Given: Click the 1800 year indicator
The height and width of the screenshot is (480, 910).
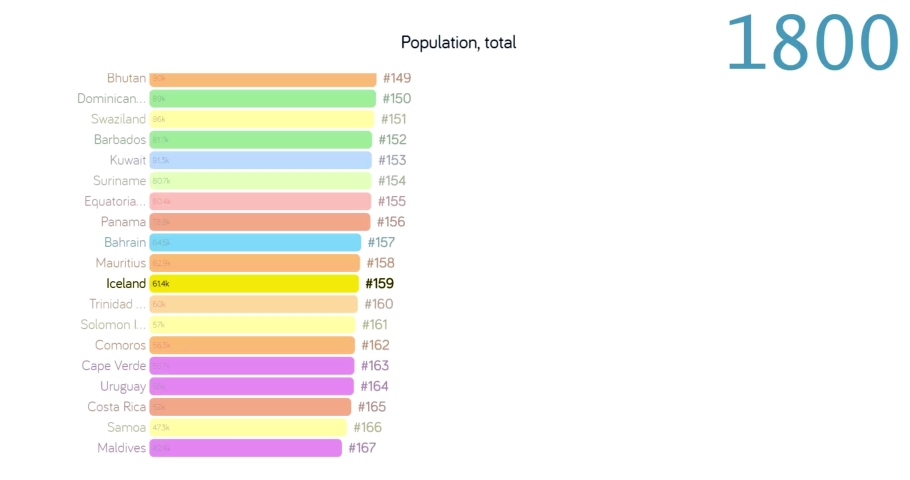Looking at the screenshot, I should coord(812,42).
